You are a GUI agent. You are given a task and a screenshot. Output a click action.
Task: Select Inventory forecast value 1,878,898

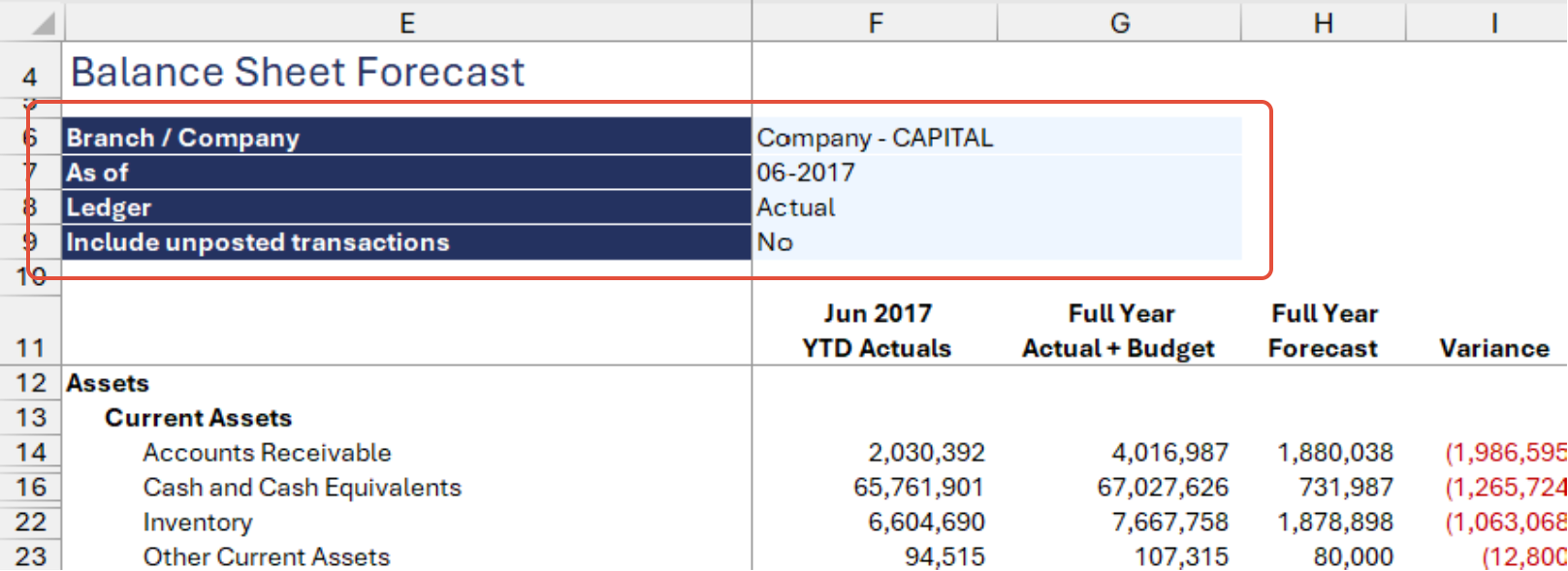1335,523
